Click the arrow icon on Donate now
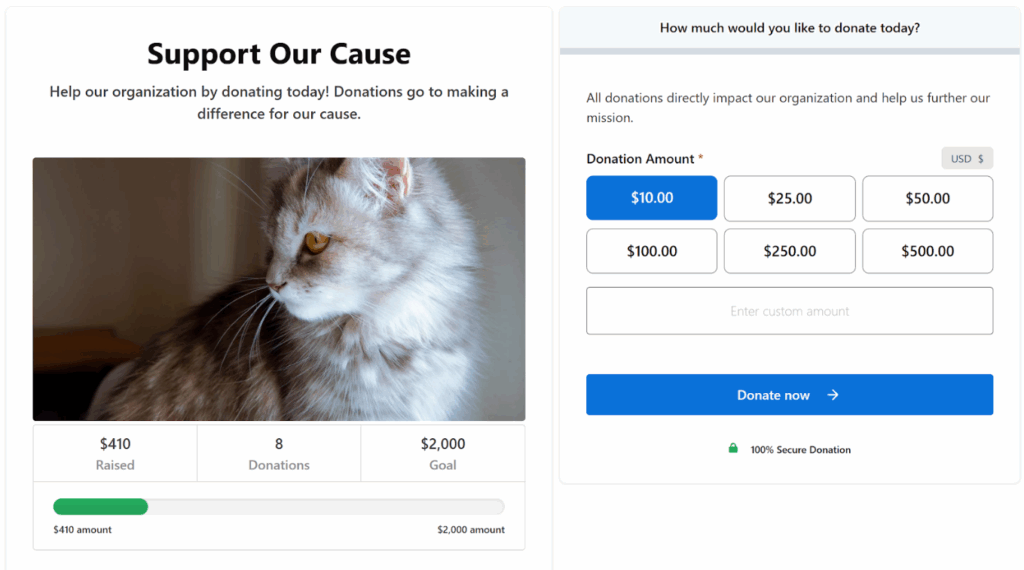This screenshot has width=1024, height=570. [833, 395]
